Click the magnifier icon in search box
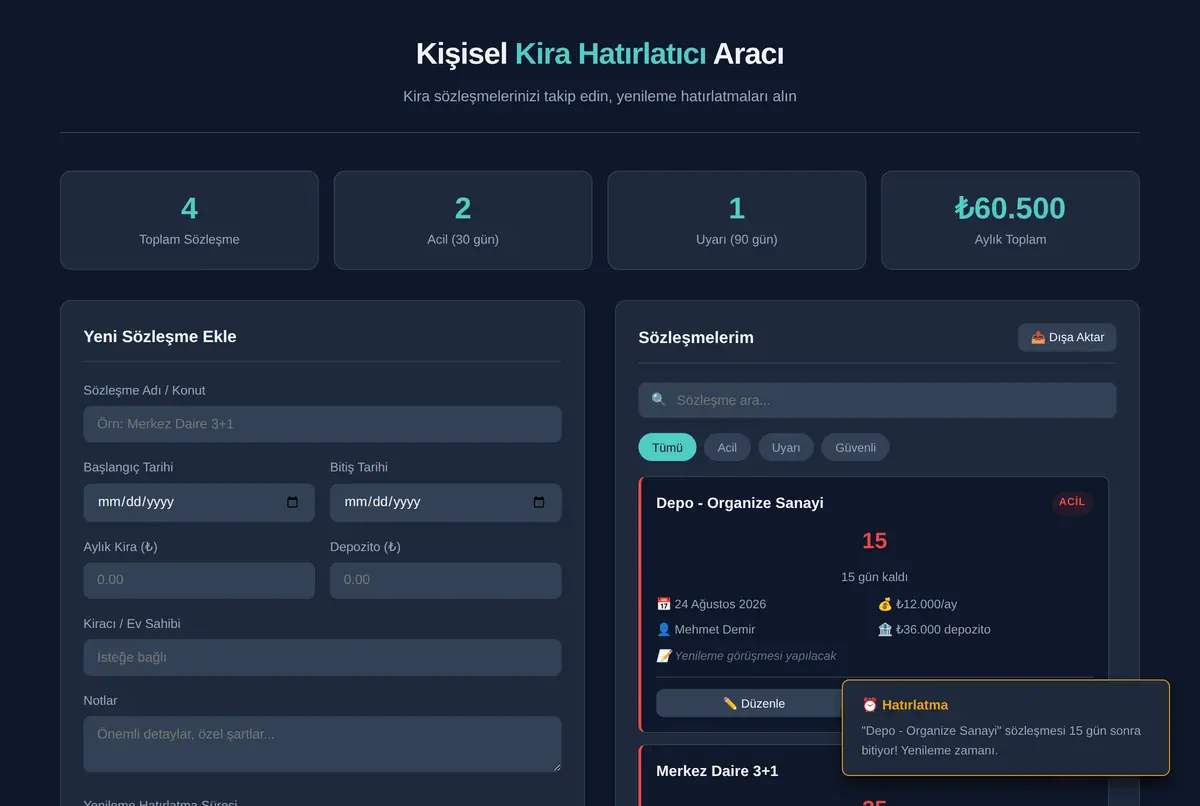The height and width of the screenshot is (806, 1200). coord(658,399)
